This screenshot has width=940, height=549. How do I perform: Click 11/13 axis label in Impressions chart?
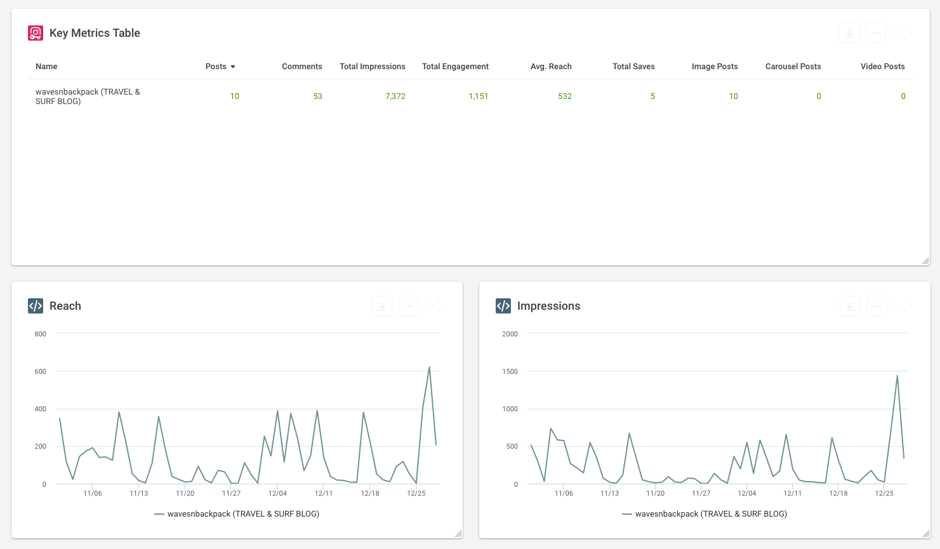click(609, 493)
